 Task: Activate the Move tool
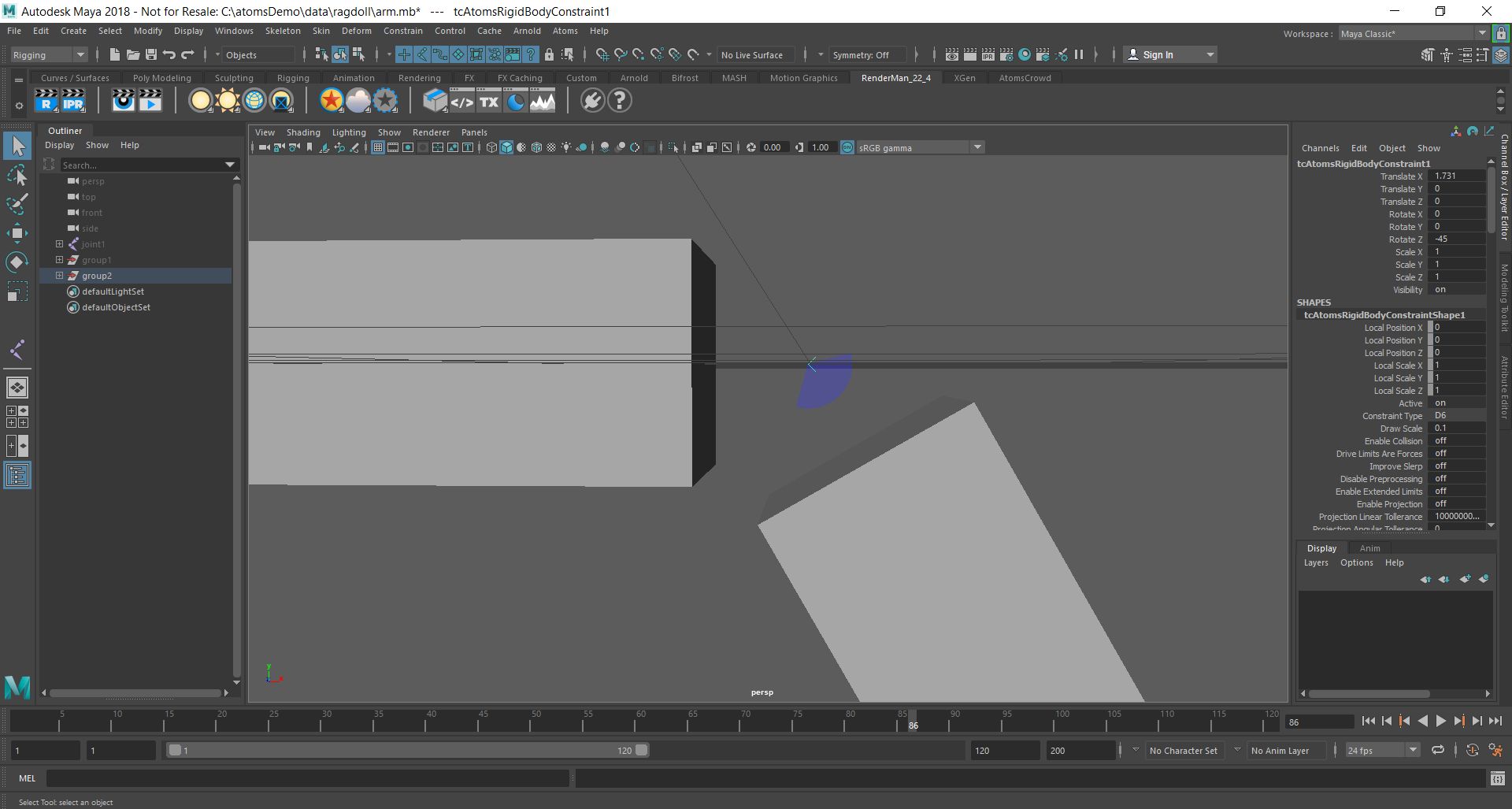tap(17, 232)
